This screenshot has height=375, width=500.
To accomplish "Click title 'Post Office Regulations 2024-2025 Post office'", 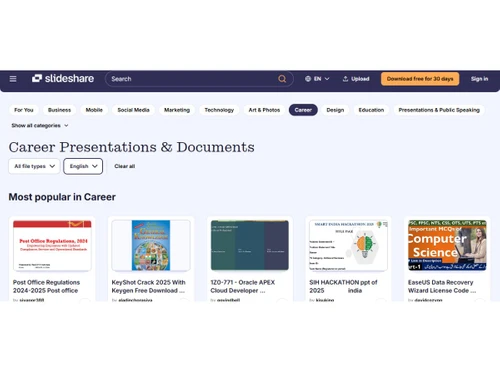I will point(46,286).
